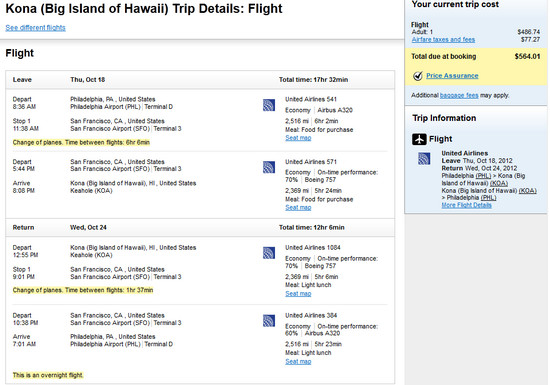Click the Price Assurance checkmark icon
Image resolution: width=550 pixels, height=385 pixels.
(x=417, y=76)
